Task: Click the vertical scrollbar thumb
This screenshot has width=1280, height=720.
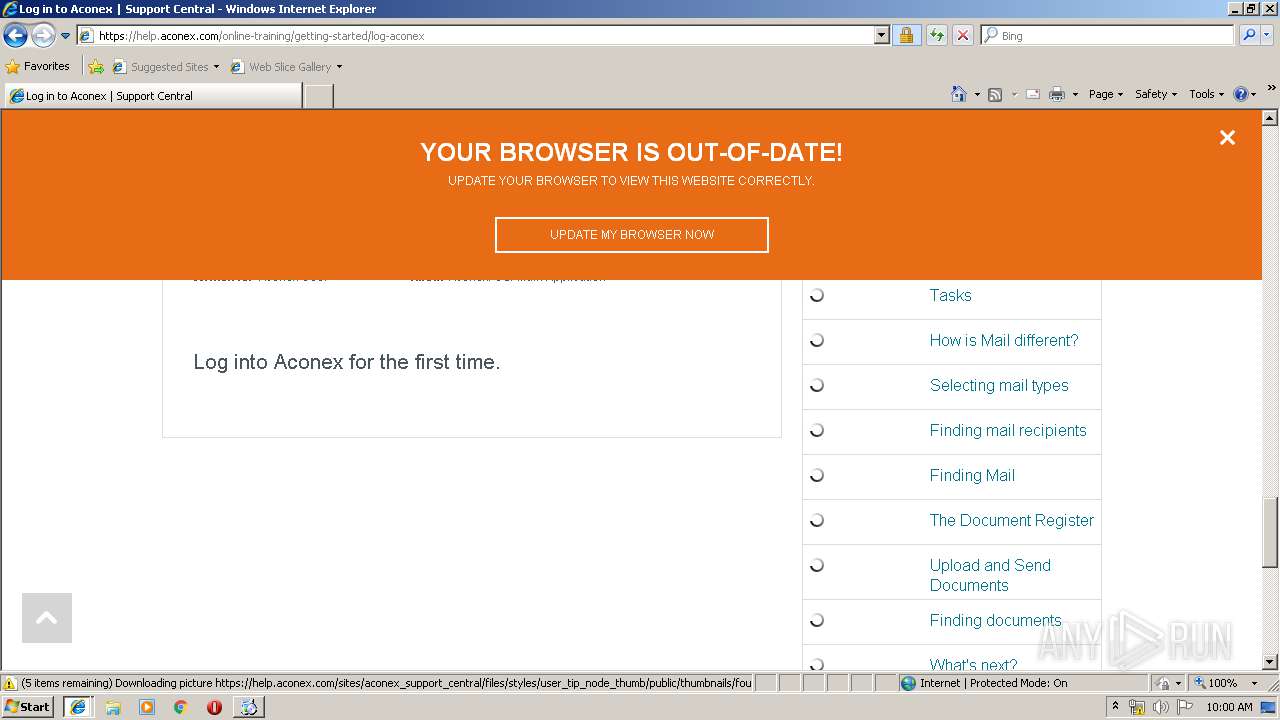Action: tap(1270, 532)
